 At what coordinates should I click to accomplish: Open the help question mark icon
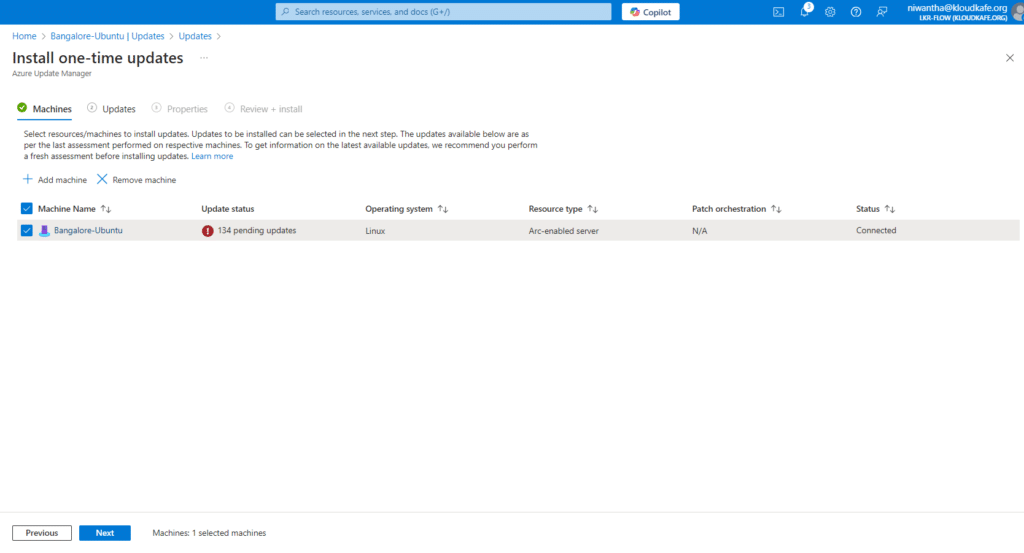(x=855, y=12)
